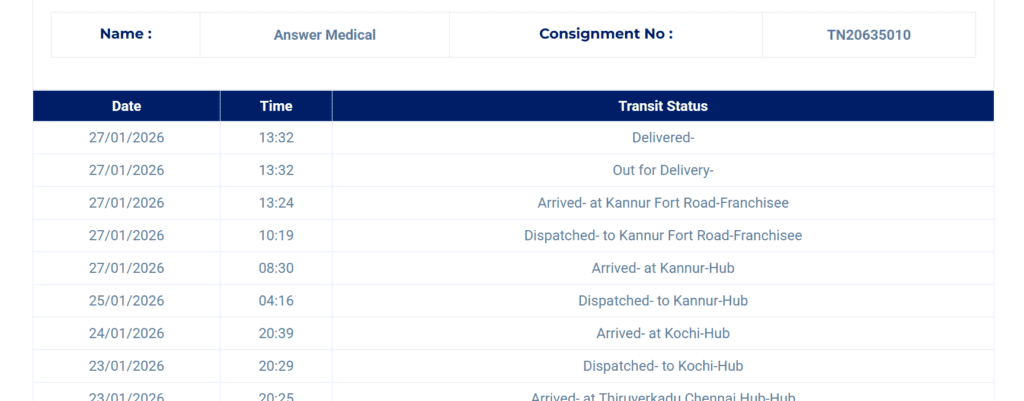
Task: Click the Arrived- at Kannur-Hub status
Action: 662,268
